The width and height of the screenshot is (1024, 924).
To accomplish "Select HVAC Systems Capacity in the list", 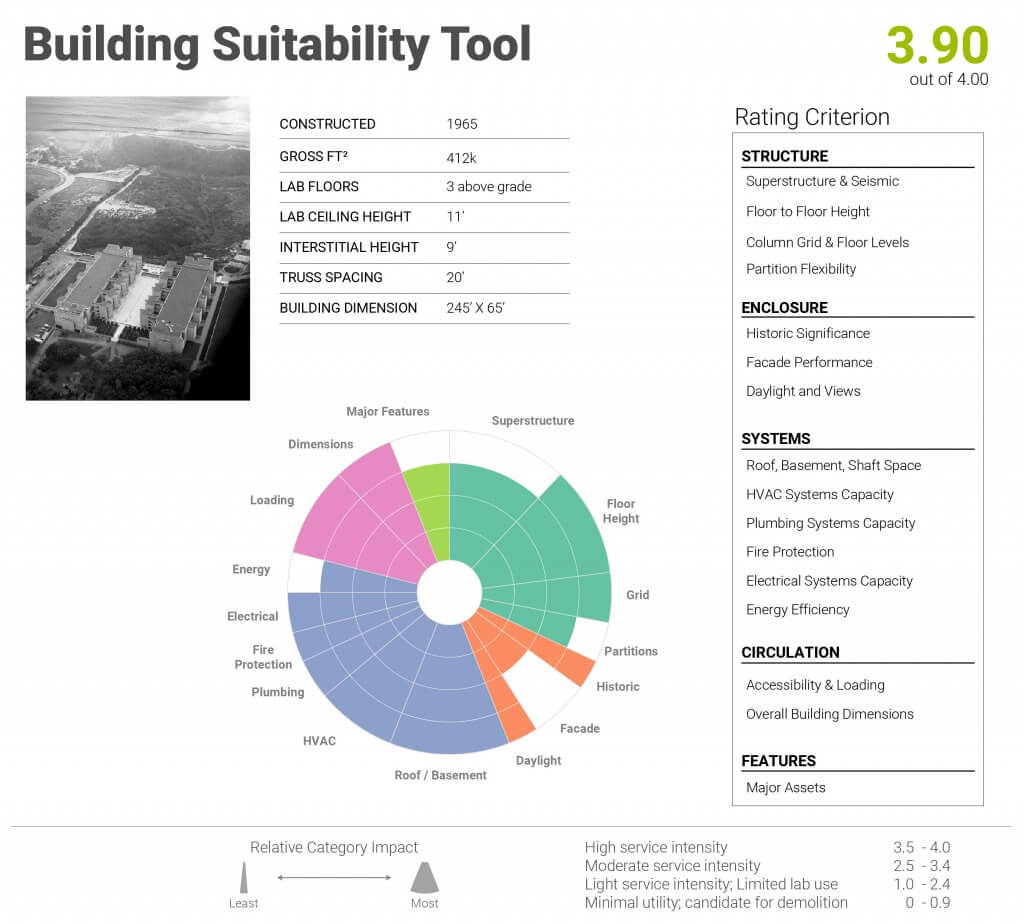I will coord(820,494).
